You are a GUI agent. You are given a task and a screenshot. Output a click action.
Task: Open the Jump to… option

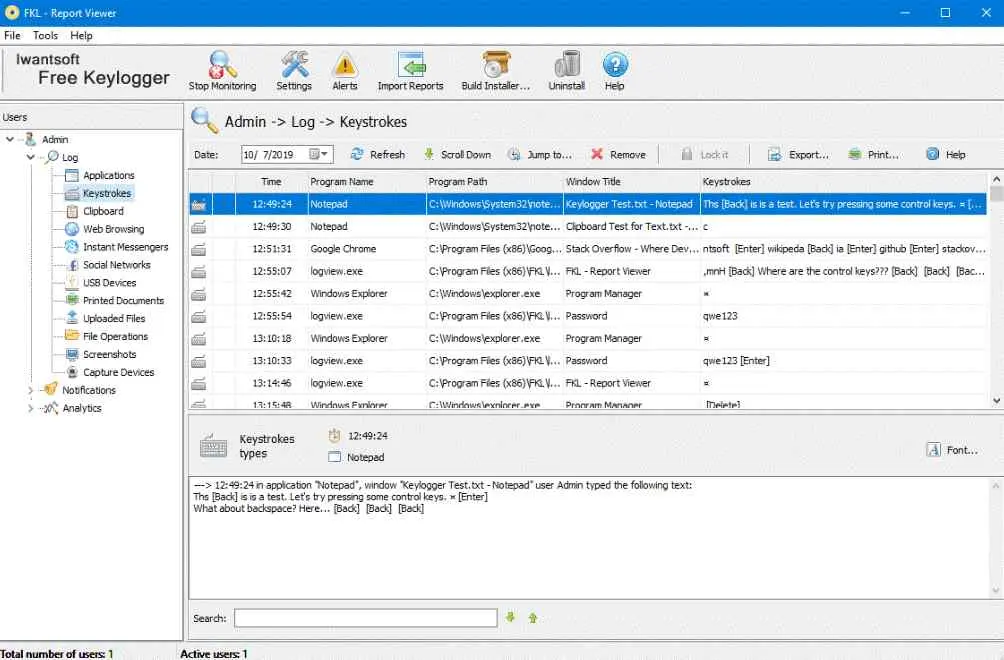pyautogui.click(x=540, y=154)
